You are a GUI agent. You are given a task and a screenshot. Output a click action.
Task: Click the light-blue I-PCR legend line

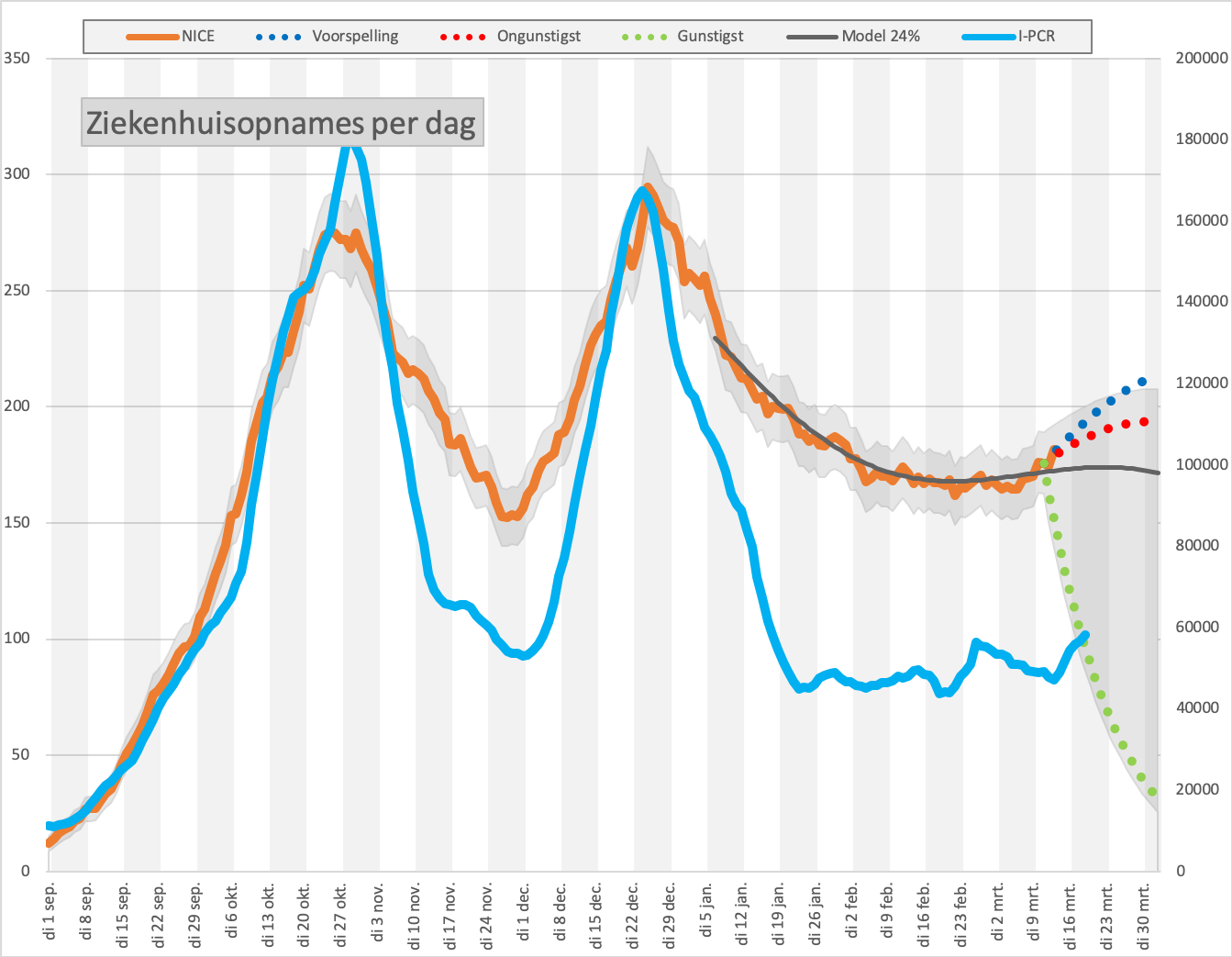(x=989, y=37)
